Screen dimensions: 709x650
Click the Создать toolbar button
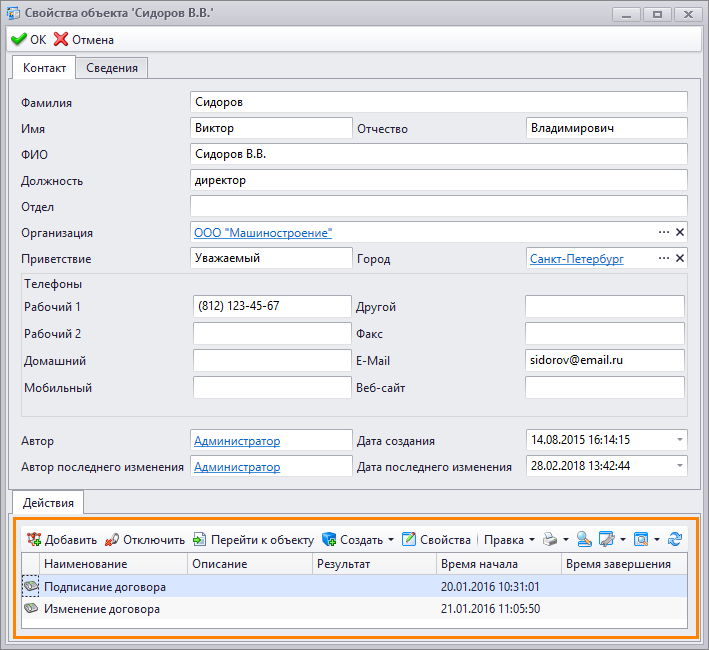coord(352,540)
